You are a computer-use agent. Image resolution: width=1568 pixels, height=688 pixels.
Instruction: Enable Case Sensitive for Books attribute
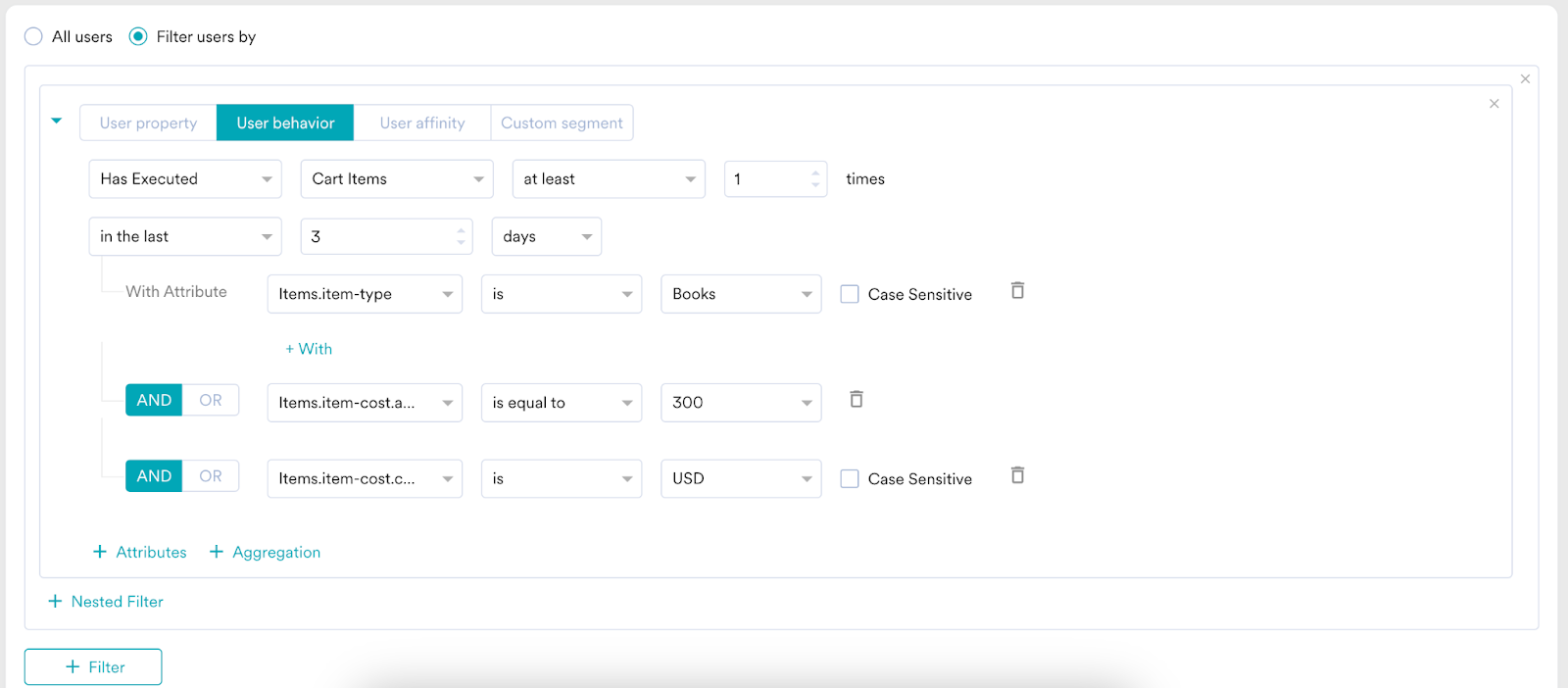pyautogui.click(x=850, y=294)
